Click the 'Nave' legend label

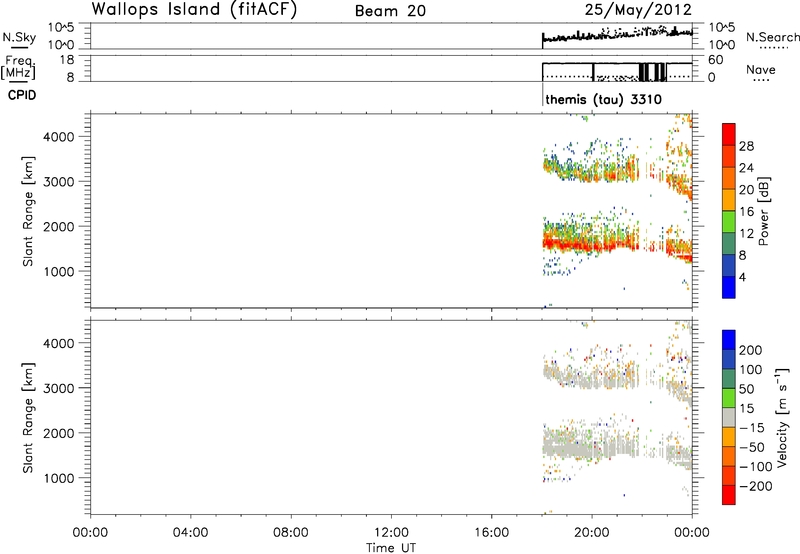tap(761, 69)
